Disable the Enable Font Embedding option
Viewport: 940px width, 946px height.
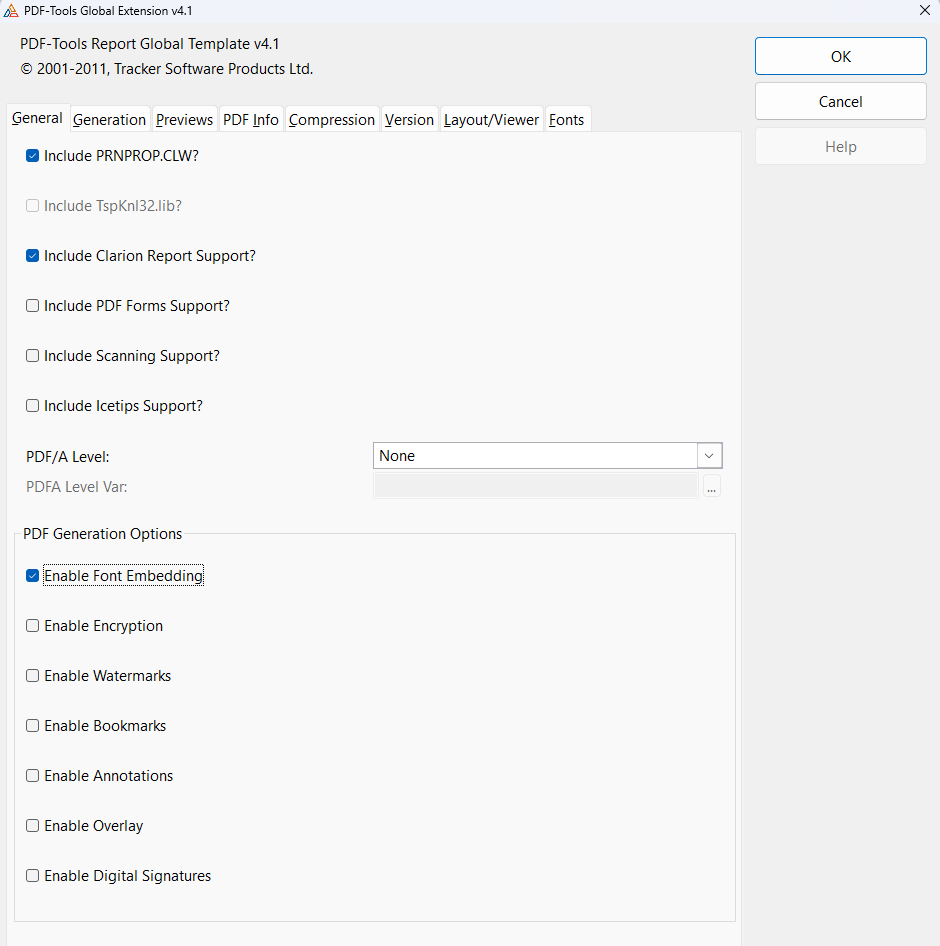click(33, 576)
